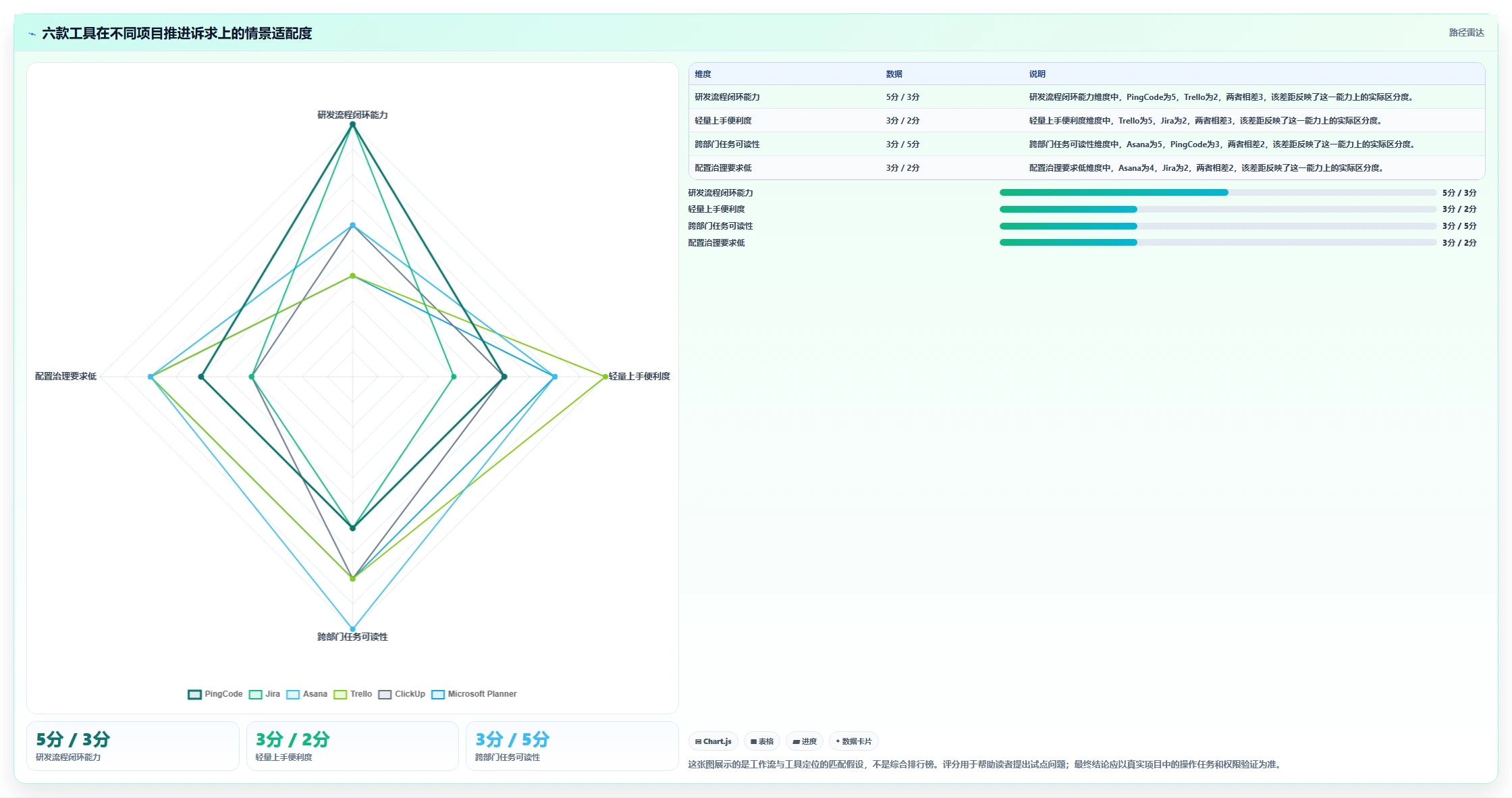The image size is (1512, 798).
Task: Click the small icon before the title
Action: [x=32, y=34]
